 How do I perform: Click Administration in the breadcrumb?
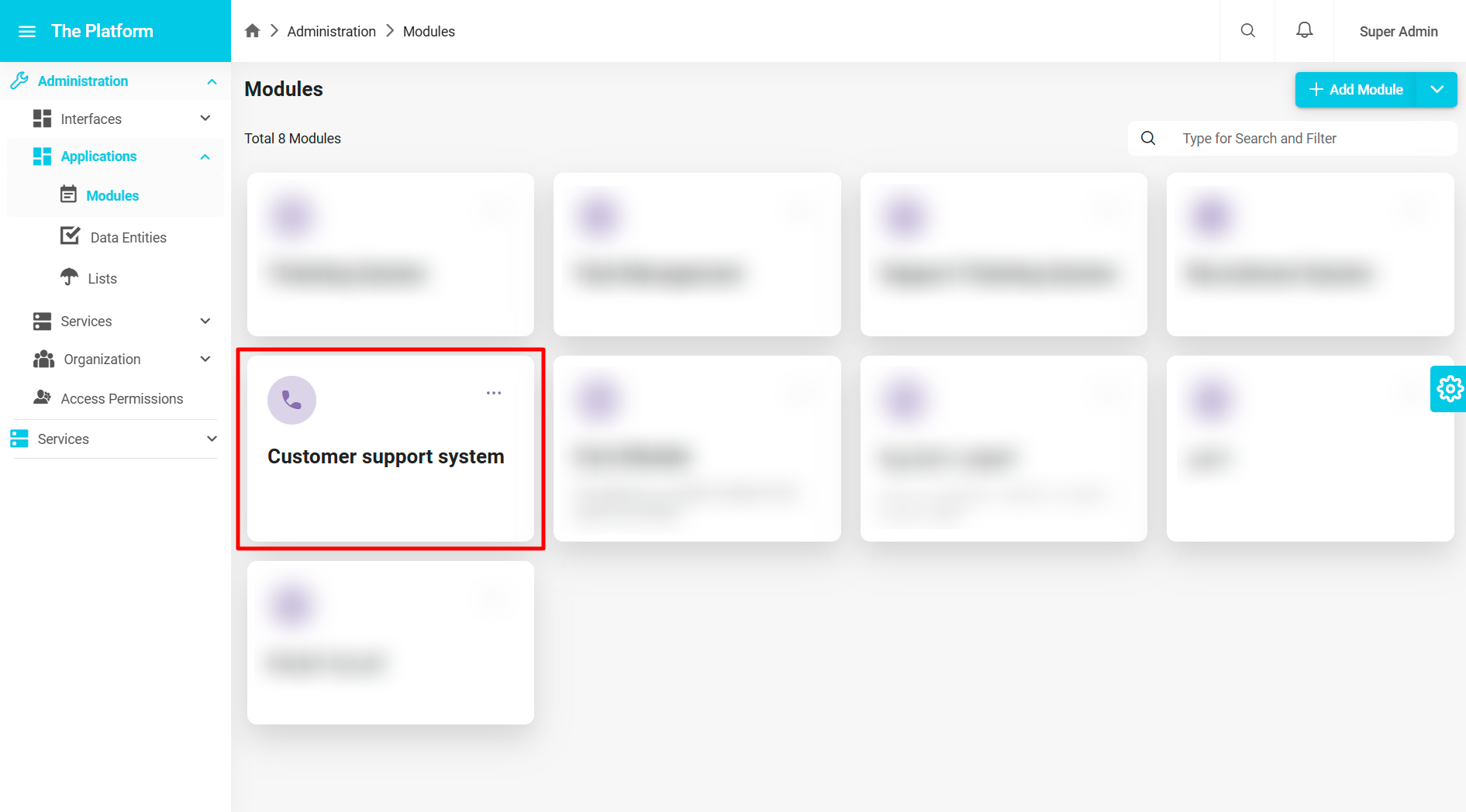click(x=331, y=32)
